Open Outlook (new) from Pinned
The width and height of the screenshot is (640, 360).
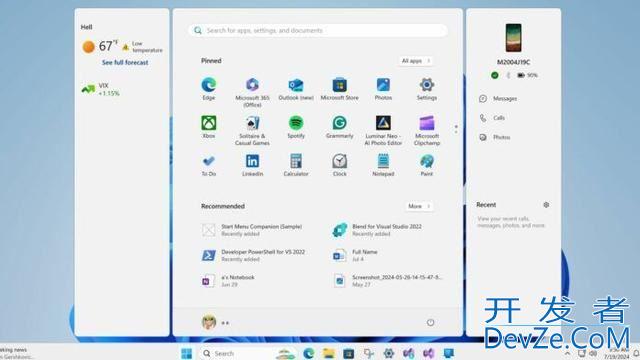[296, 89]
